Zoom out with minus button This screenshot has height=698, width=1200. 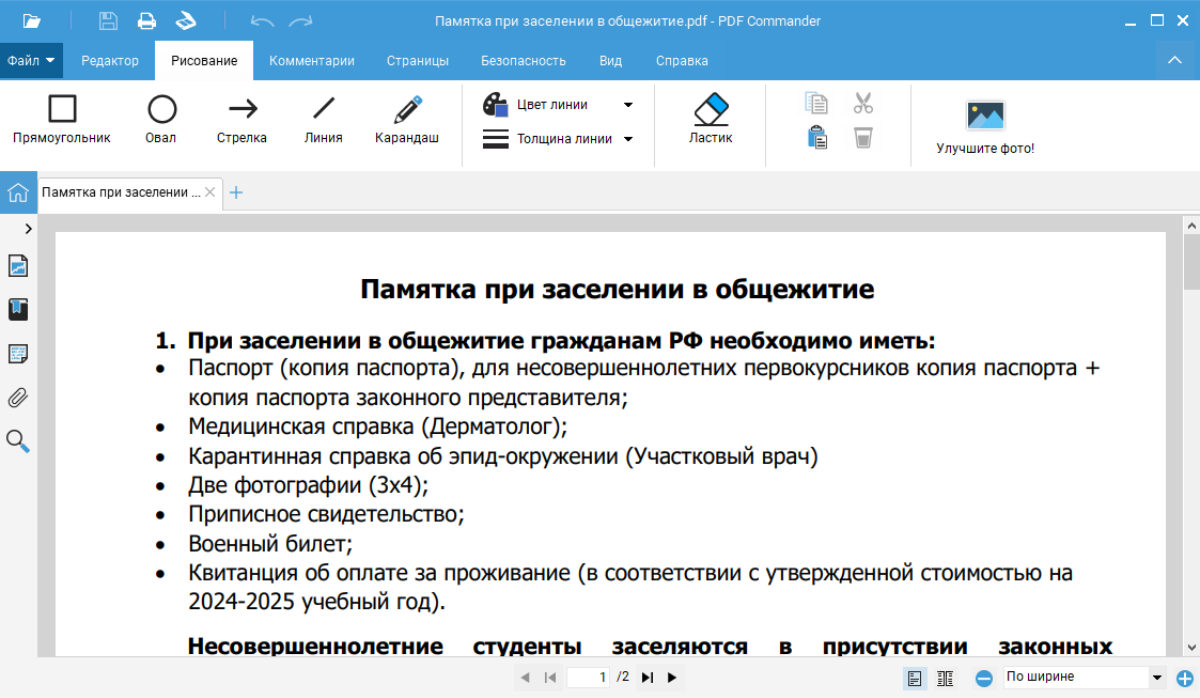tap(984, 678)
